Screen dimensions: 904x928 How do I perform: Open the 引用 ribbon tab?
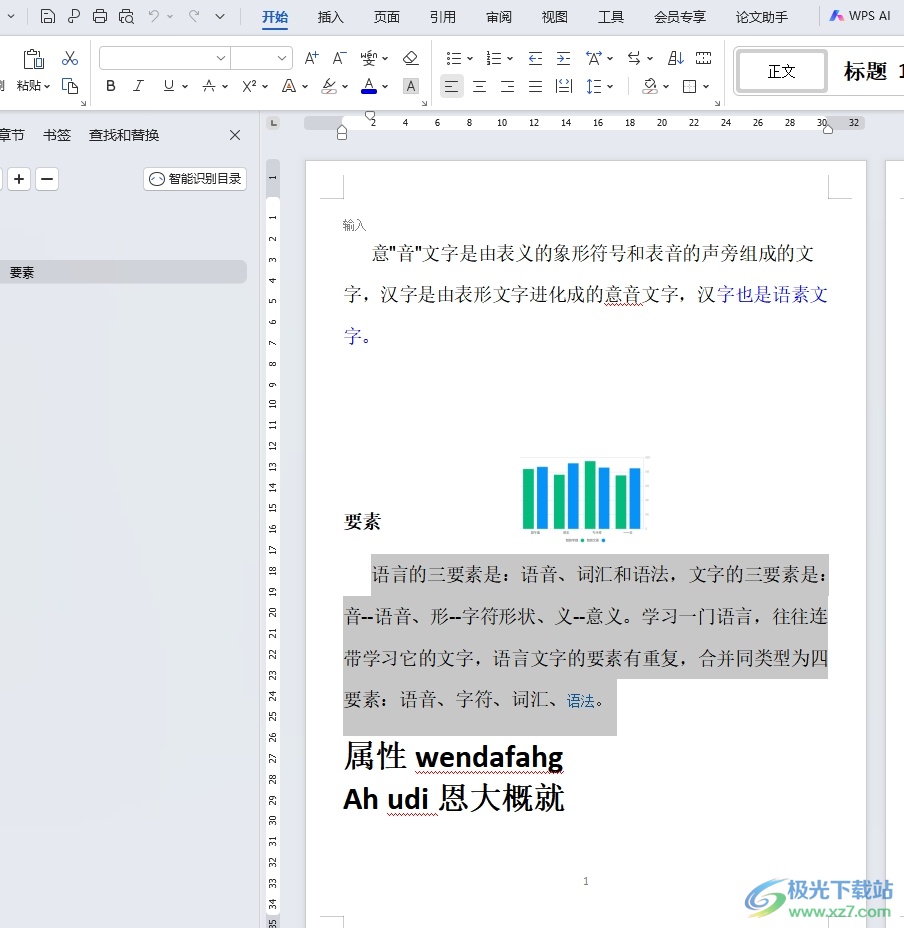tap(443, 17)
